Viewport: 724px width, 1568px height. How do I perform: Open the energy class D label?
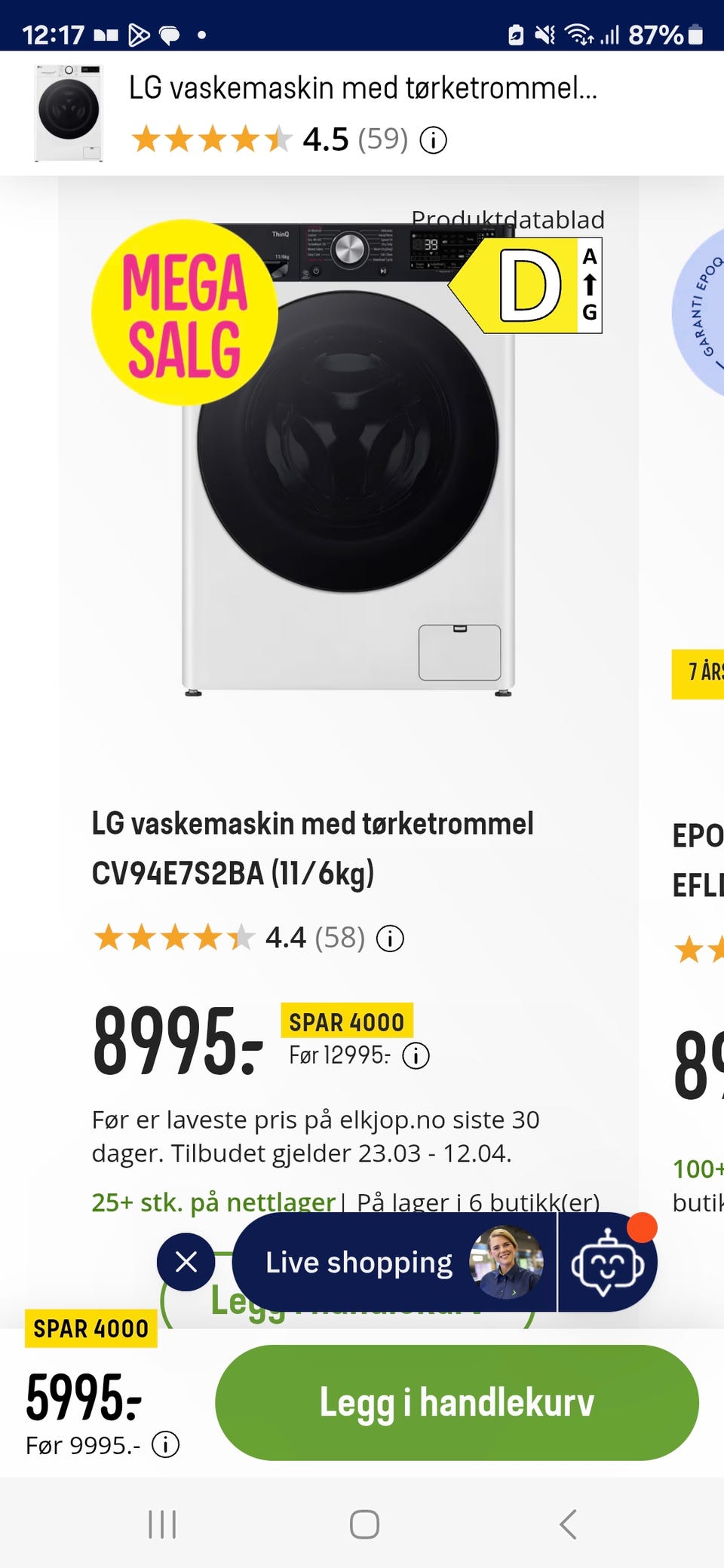coord(528,286)
